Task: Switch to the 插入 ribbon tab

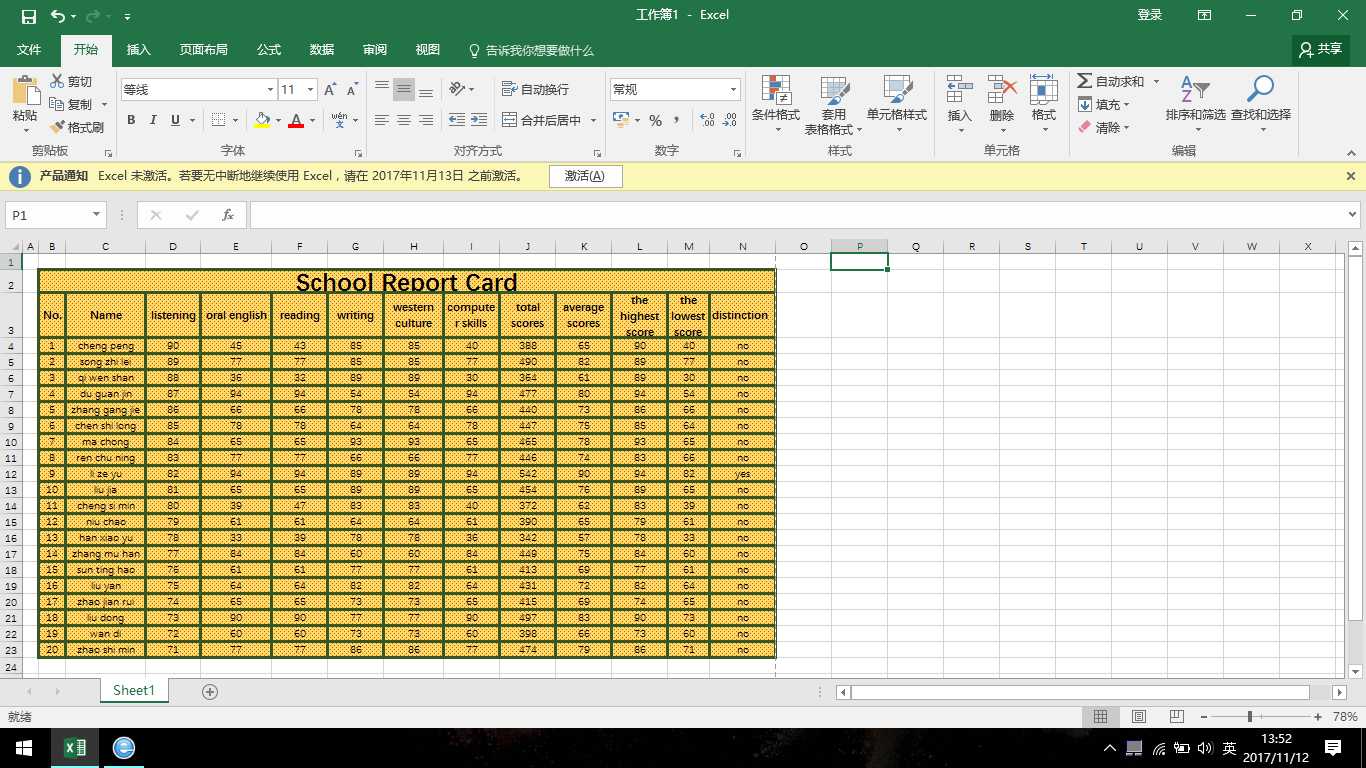Action: (138, 49)
